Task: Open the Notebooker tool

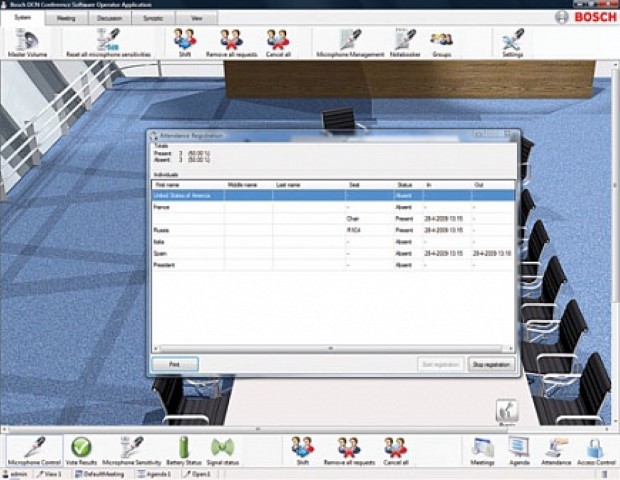Action: tap(404, 41)
